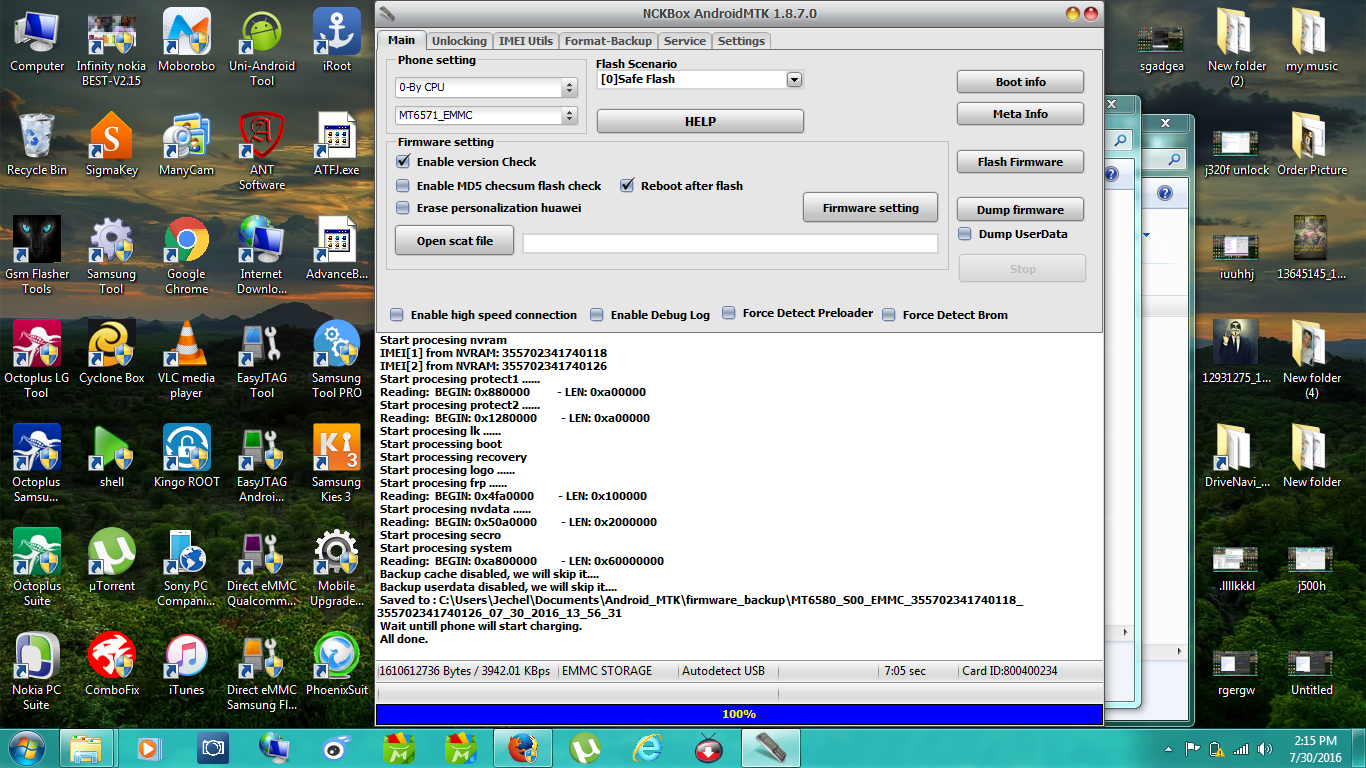Switch to the IMEI Utils tab
This screenshot has width=1366, height=768.
click(x=525, y=41)
